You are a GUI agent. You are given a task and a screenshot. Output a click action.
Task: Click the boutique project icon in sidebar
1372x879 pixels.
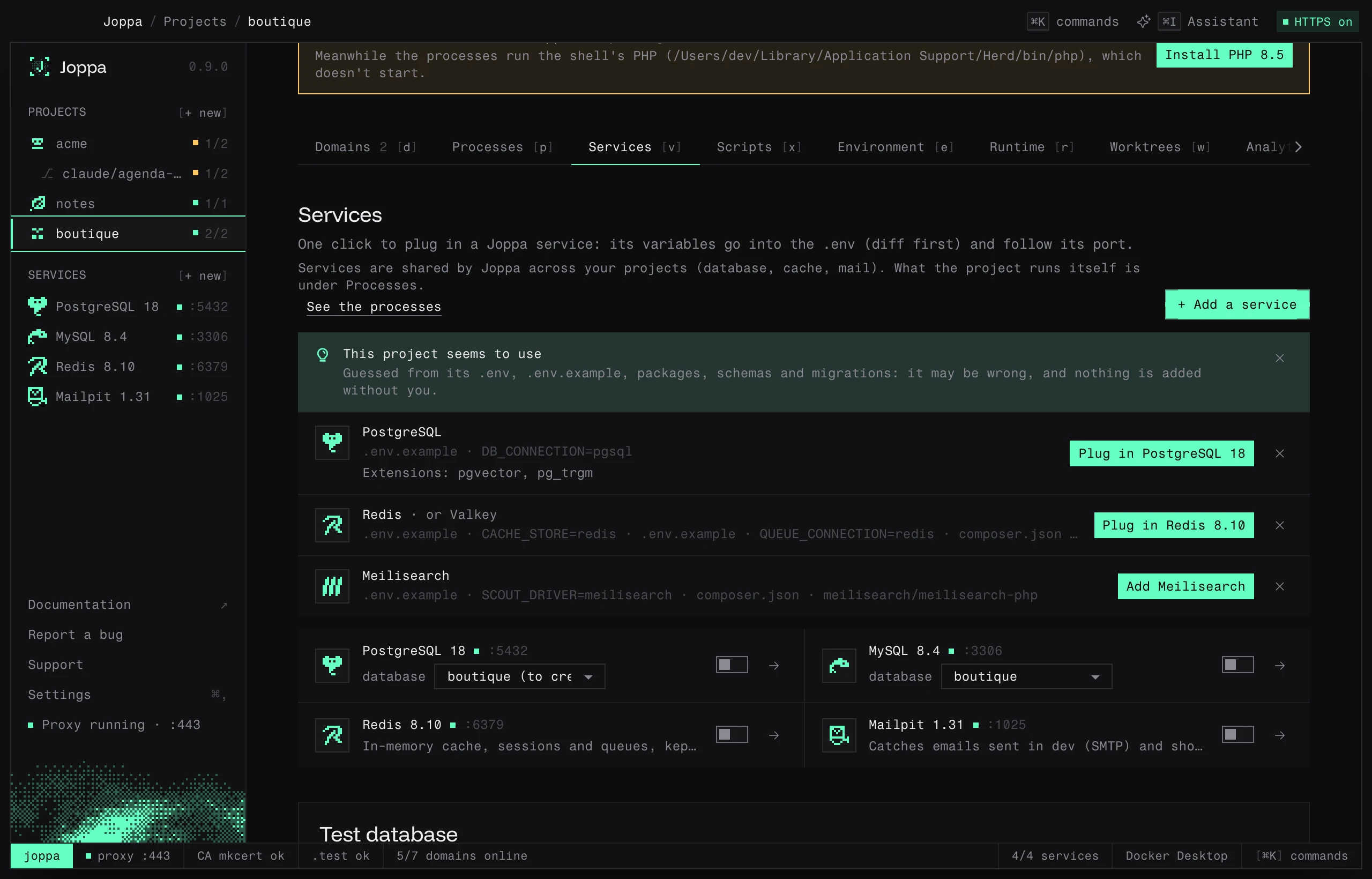38,234
